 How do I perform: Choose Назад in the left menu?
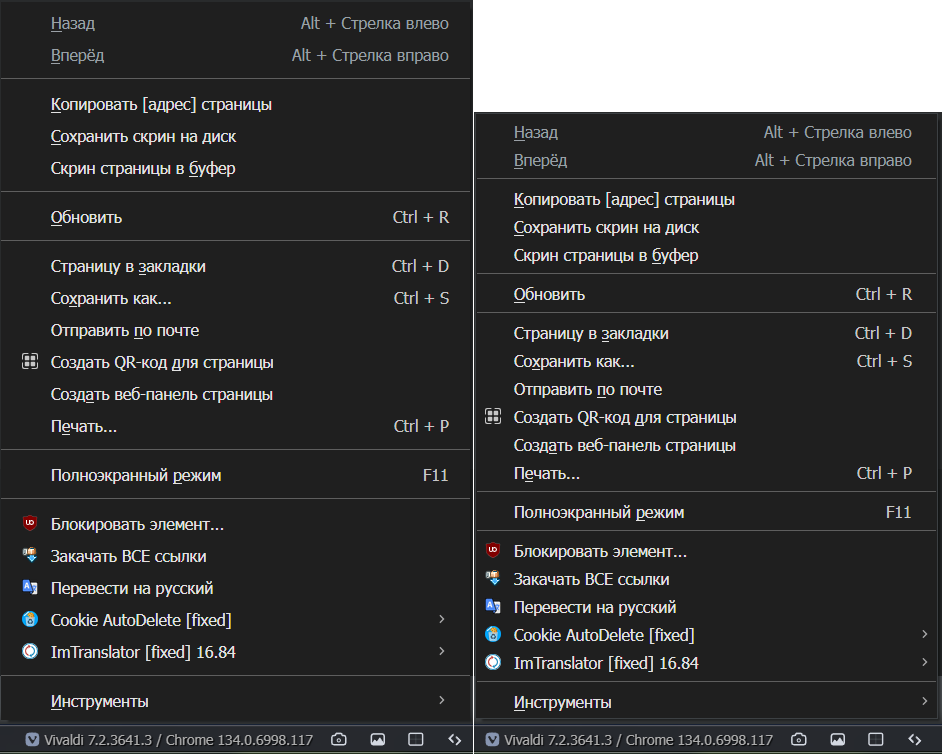236,23
